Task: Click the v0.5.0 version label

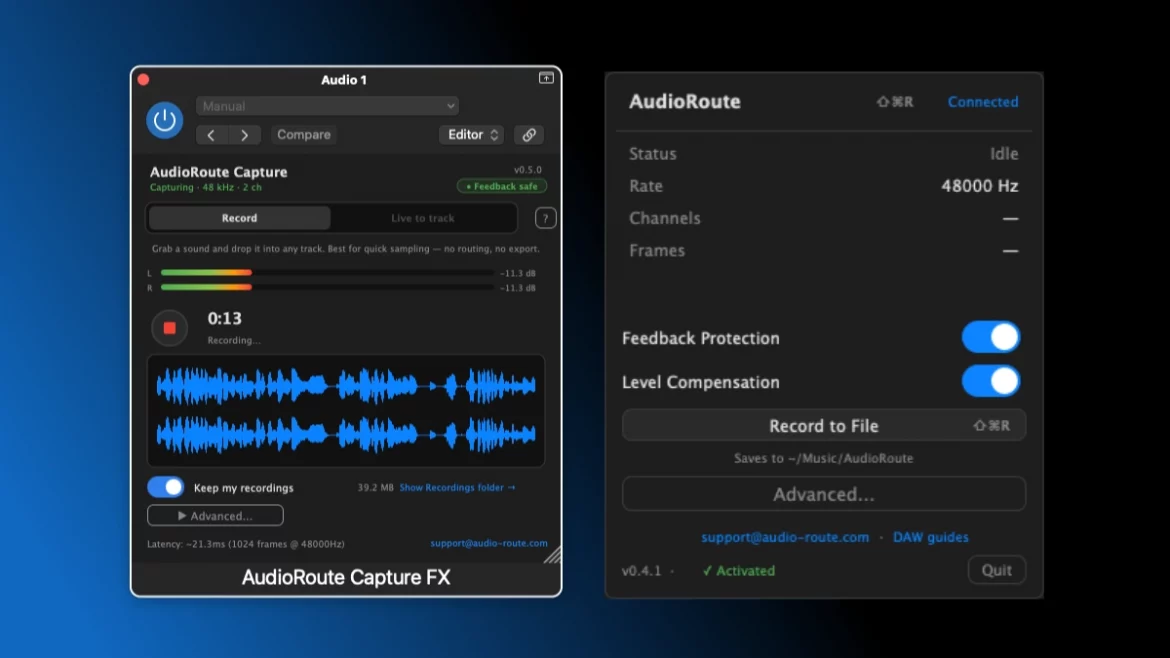Action: 528,170
